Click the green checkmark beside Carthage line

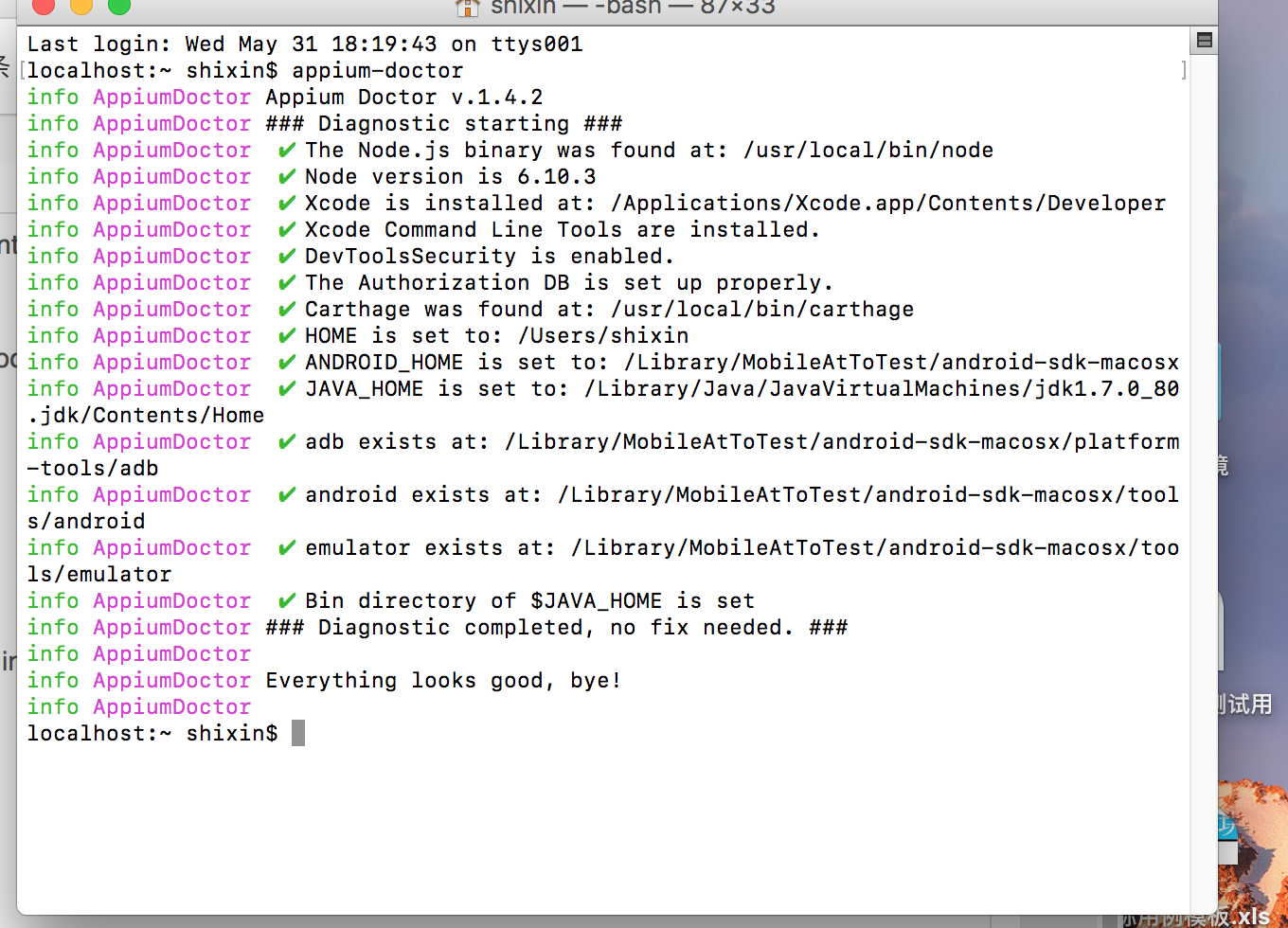(287, 310)
